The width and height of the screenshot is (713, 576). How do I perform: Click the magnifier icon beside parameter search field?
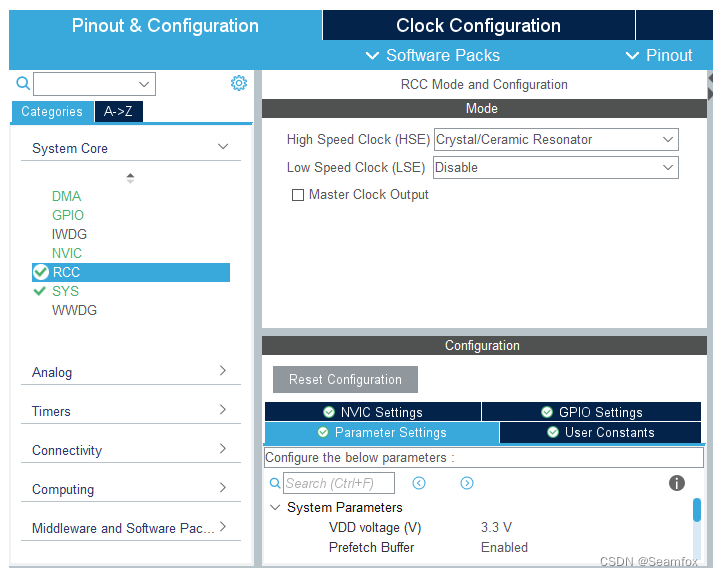[x=275, y=483]
